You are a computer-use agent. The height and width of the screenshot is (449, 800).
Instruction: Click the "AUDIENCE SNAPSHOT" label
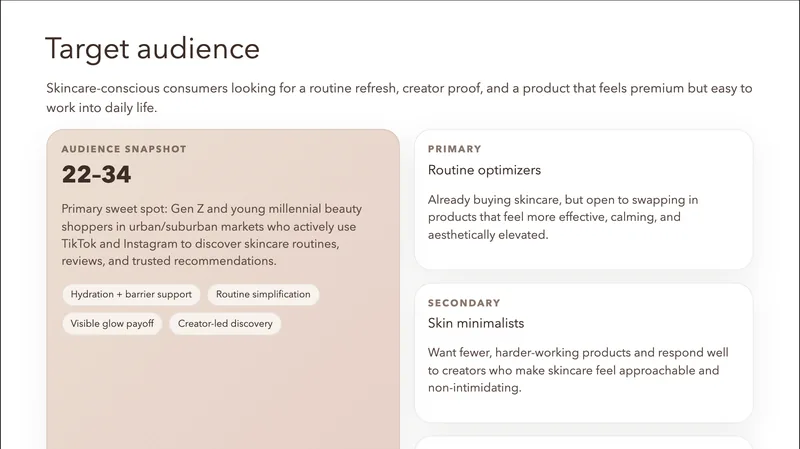click(124, 149)
